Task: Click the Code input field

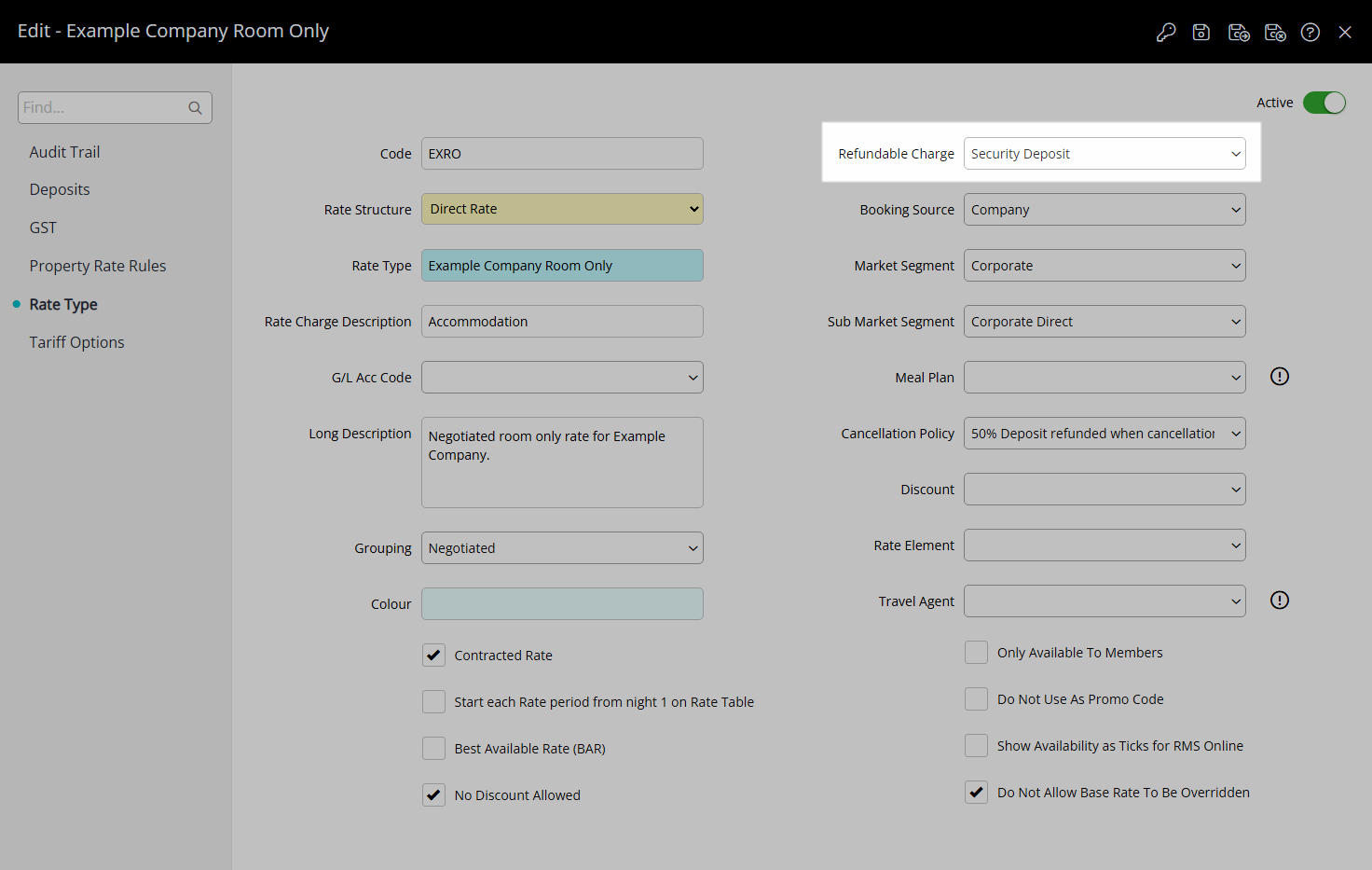Action: (562, 154)
